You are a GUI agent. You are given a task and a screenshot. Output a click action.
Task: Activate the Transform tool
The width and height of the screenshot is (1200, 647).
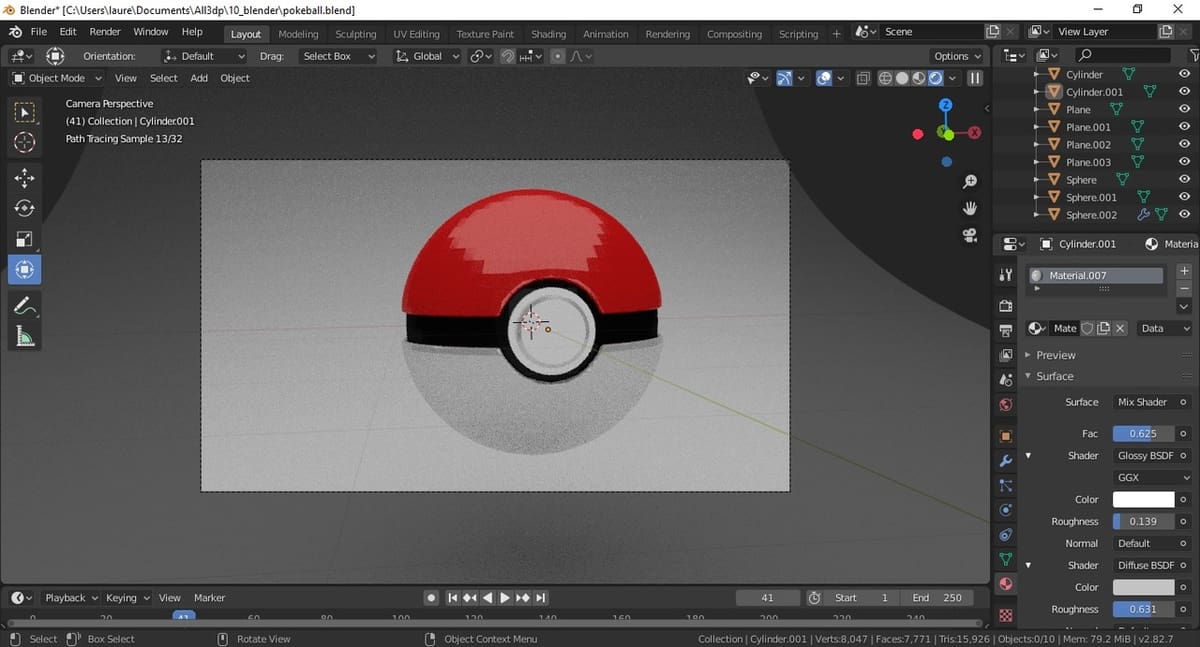click(25, 269)
